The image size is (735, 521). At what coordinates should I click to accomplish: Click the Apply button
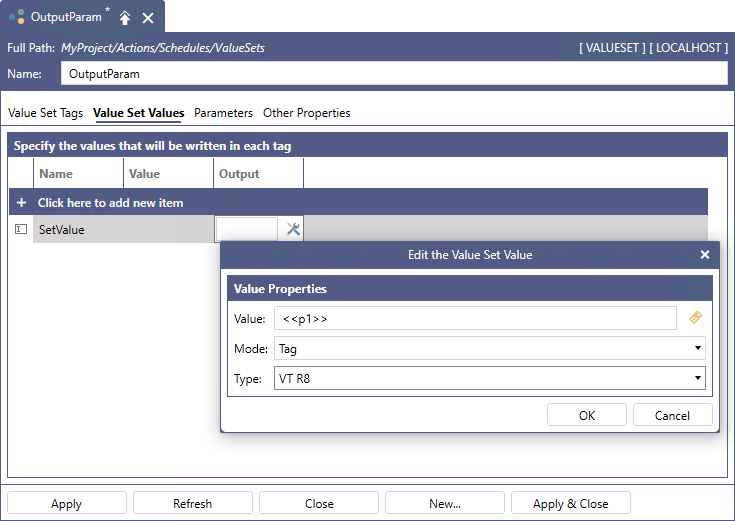[67, 503]
